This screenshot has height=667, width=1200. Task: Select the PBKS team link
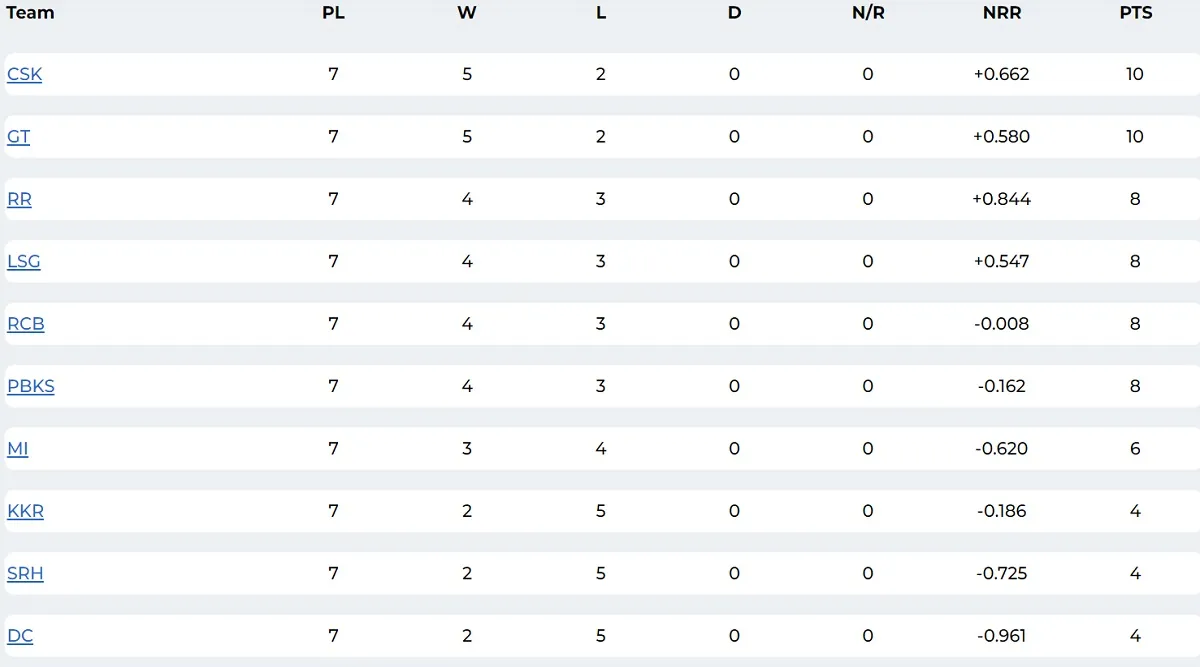(30, 387)
